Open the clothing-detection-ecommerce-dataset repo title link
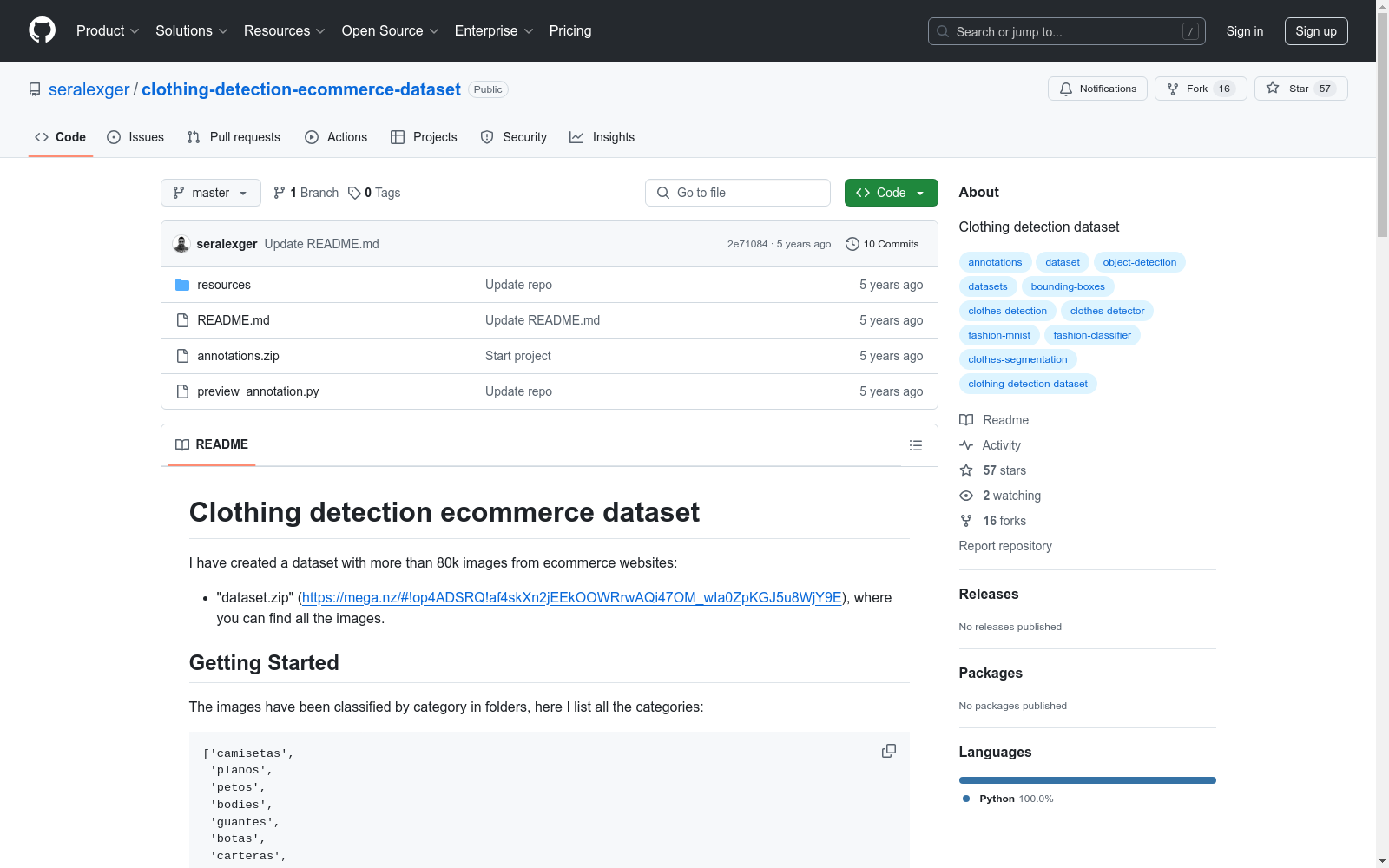The image size is (1389, 868). click(x=301, y=89)
